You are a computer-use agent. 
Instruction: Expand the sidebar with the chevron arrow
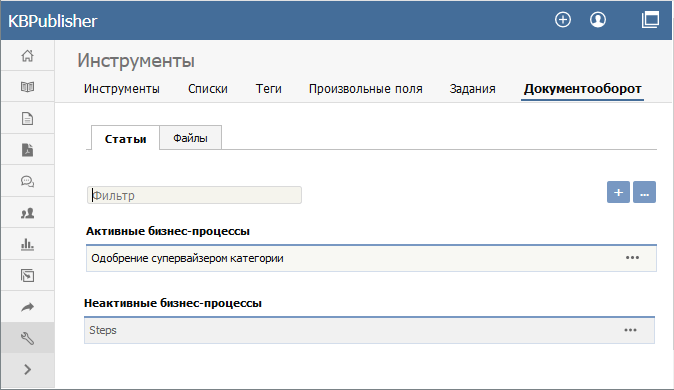click(x=28, y=369)
